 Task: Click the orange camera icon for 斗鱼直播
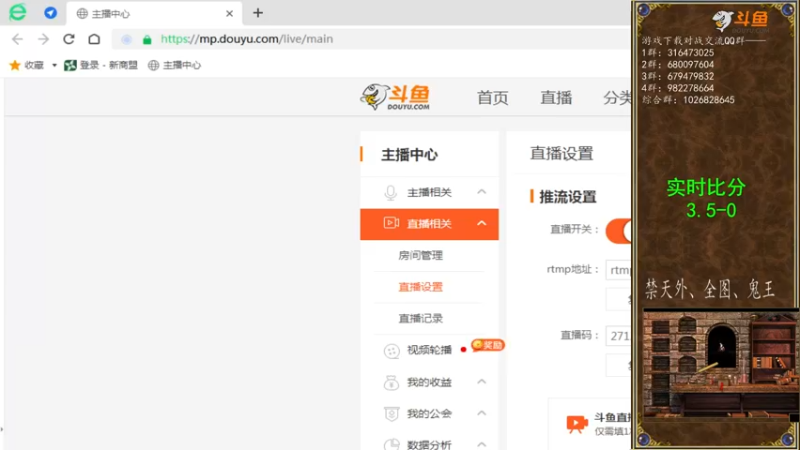[x=577, y=424]
